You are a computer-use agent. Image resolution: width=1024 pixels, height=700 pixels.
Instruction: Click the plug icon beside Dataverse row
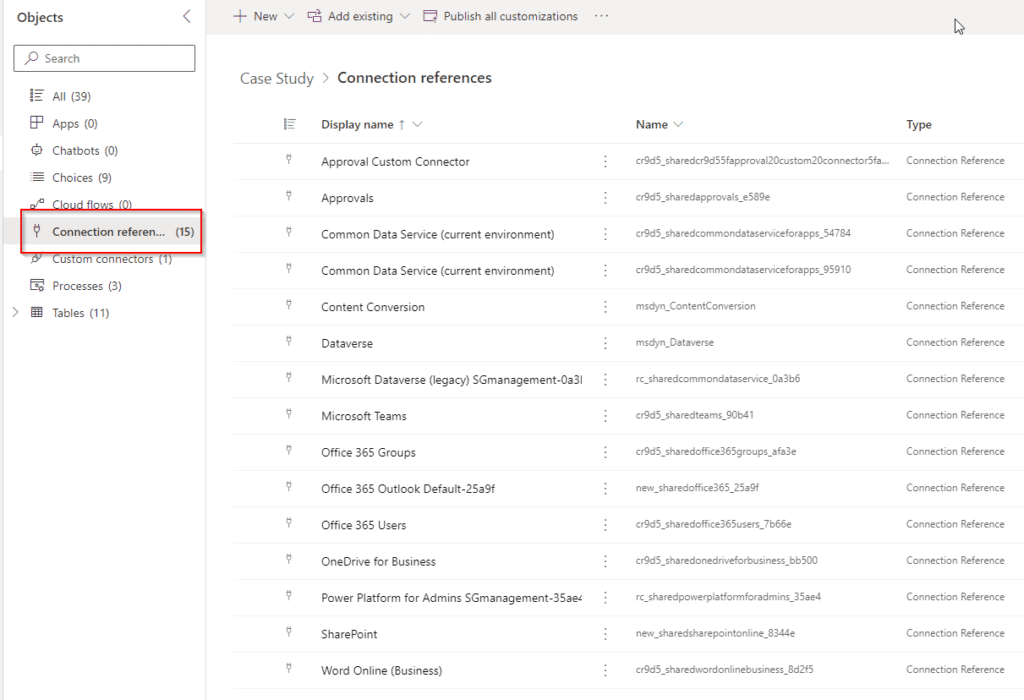289,341
